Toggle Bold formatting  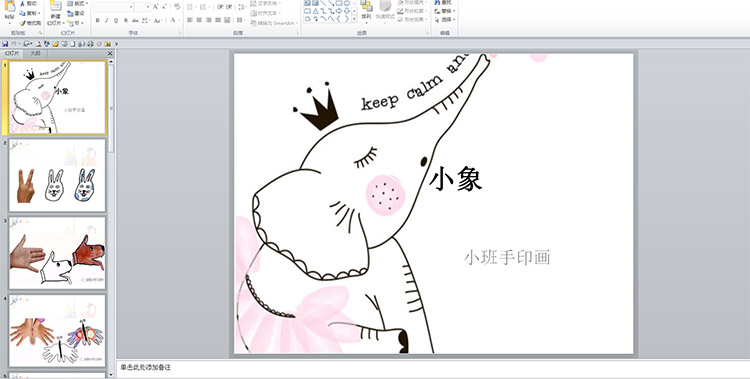pos(98,21)
